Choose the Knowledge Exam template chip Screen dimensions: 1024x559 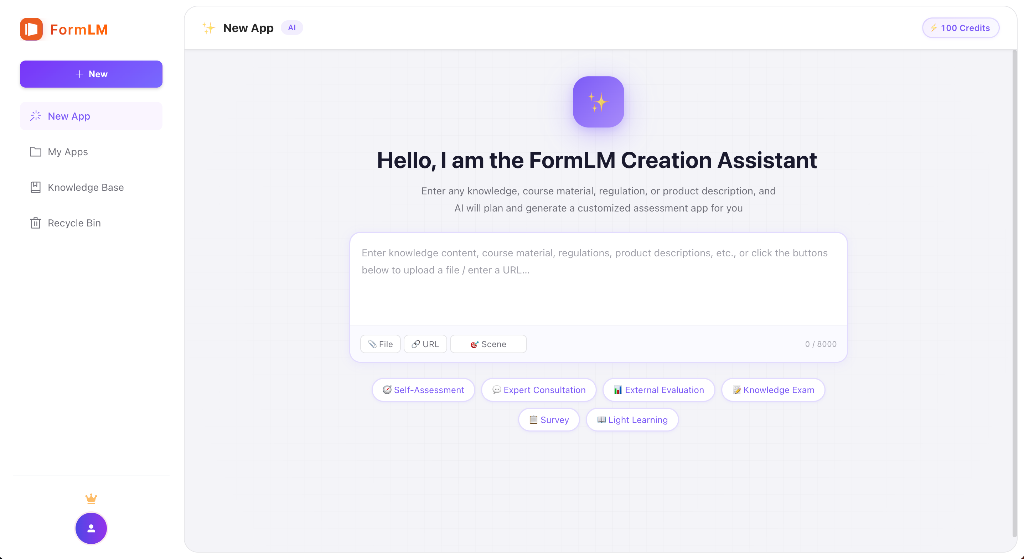[x=773, y=390]
